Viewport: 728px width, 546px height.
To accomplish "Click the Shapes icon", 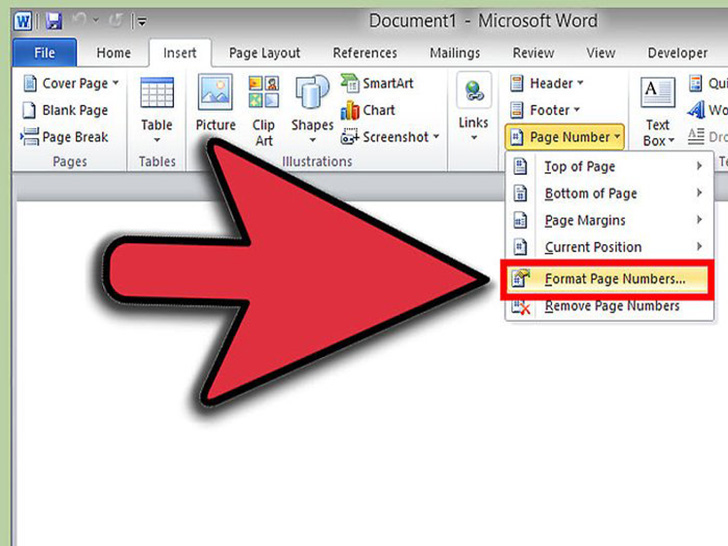I will pyautogui.click(x=312, y=92).
